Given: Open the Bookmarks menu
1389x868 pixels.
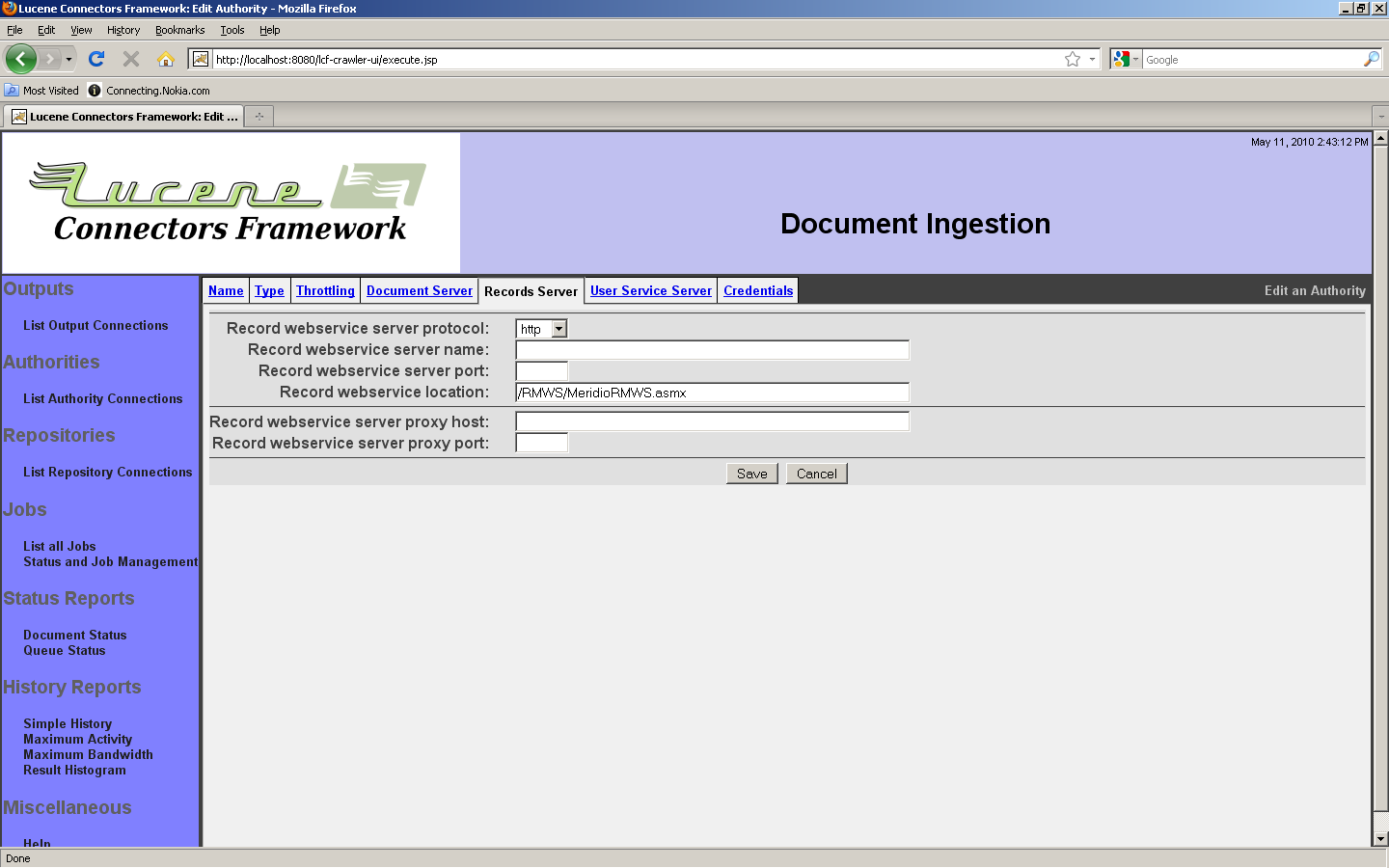Looking at the screenshot, I should click(179, 30).
